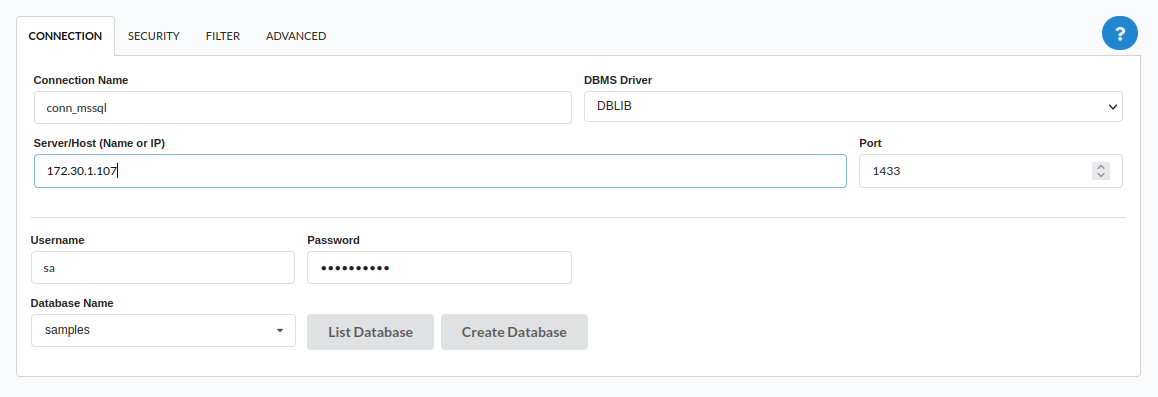
Task: Click the DBMS Driver label
Action: [x=618, y=80]
